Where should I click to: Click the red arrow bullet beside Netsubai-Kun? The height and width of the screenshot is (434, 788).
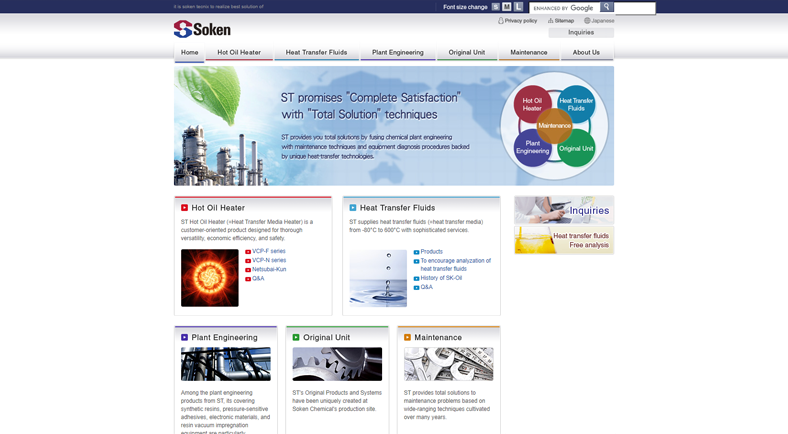click(248, 270)
